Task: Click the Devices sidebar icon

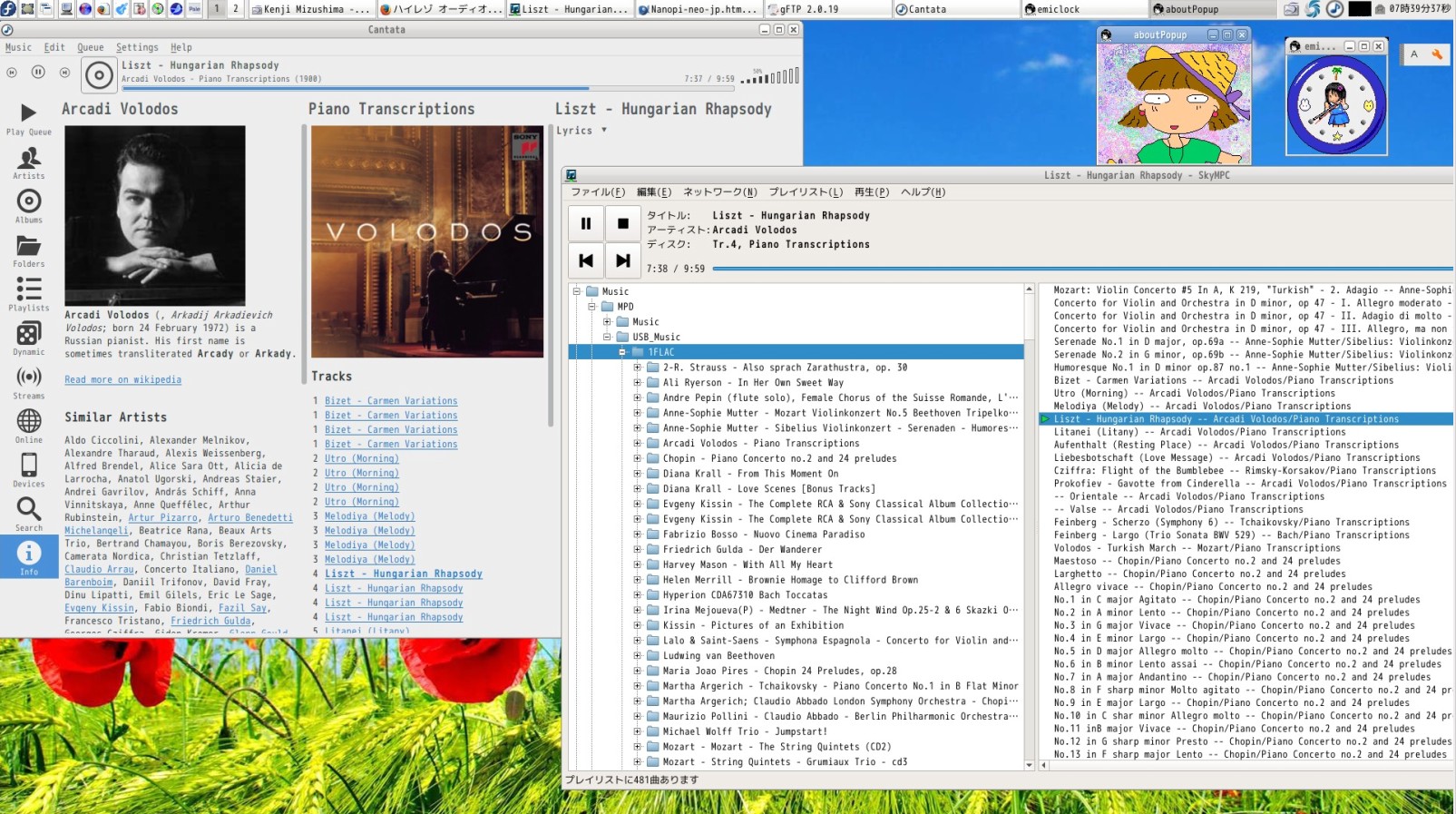Action: (29, 469)
